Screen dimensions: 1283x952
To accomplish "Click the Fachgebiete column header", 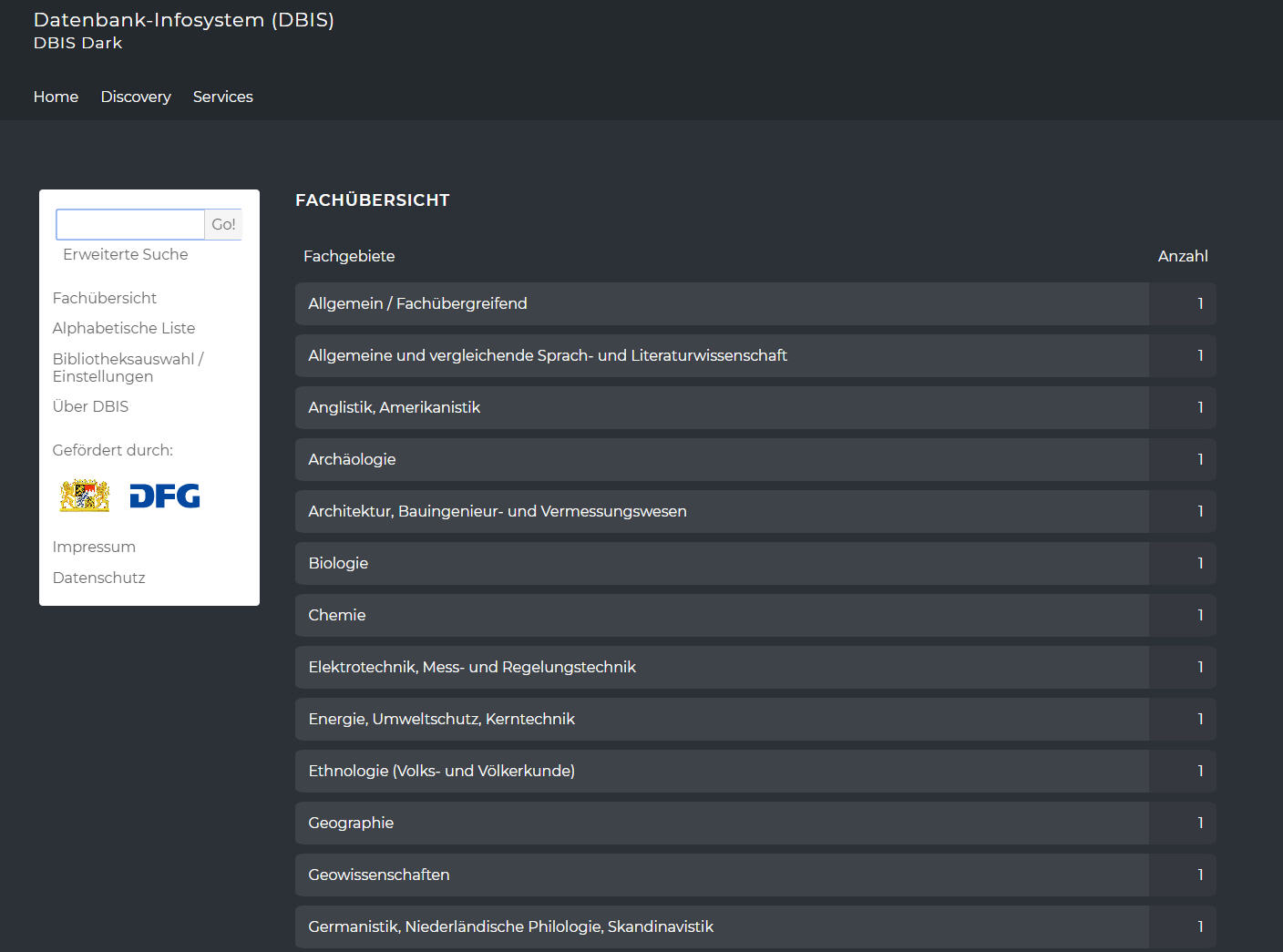I will click(x=349, y=256).
